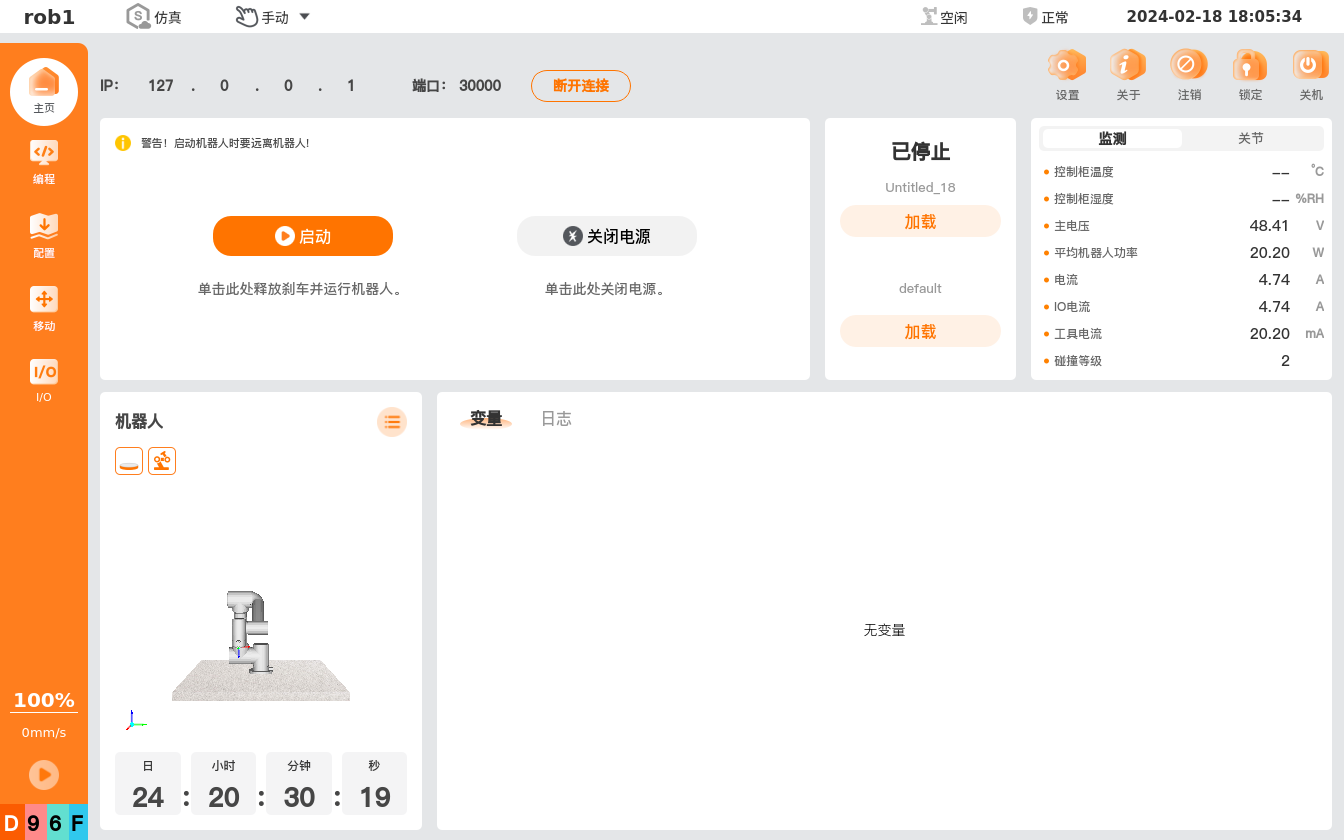1344x840 pixels.
Task: Click the robot 空闲 idle status icon
Action: (930, 16)
